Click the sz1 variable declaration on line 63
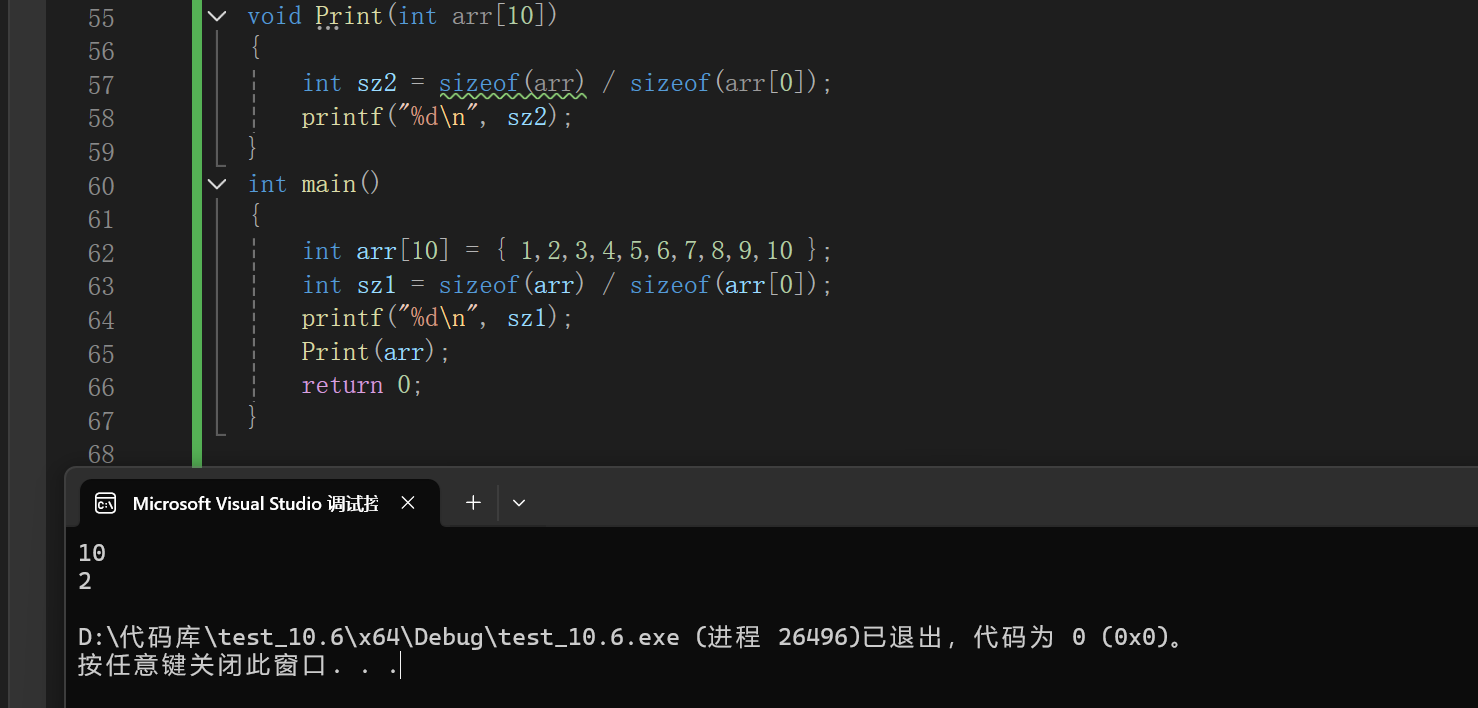Screen dimensions: 1478x708 (376, 285)
